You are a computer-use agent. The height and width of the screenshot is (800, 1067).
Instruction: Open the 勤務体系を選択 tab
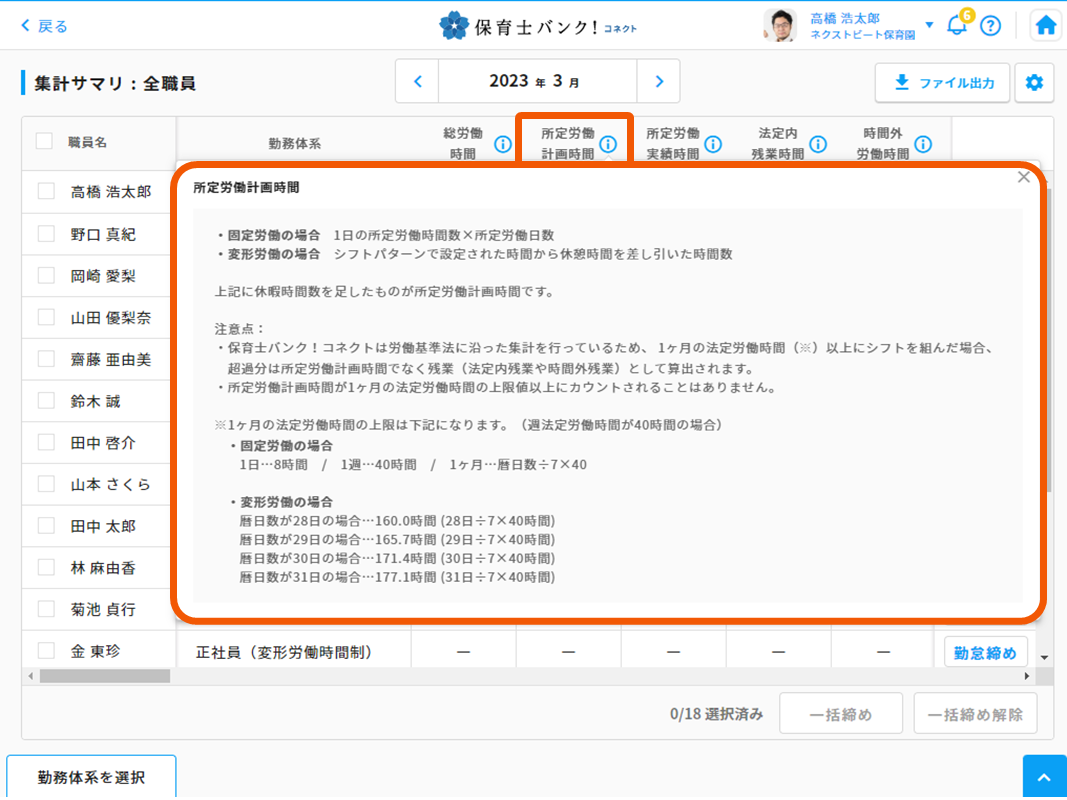(x=91, y=777)
